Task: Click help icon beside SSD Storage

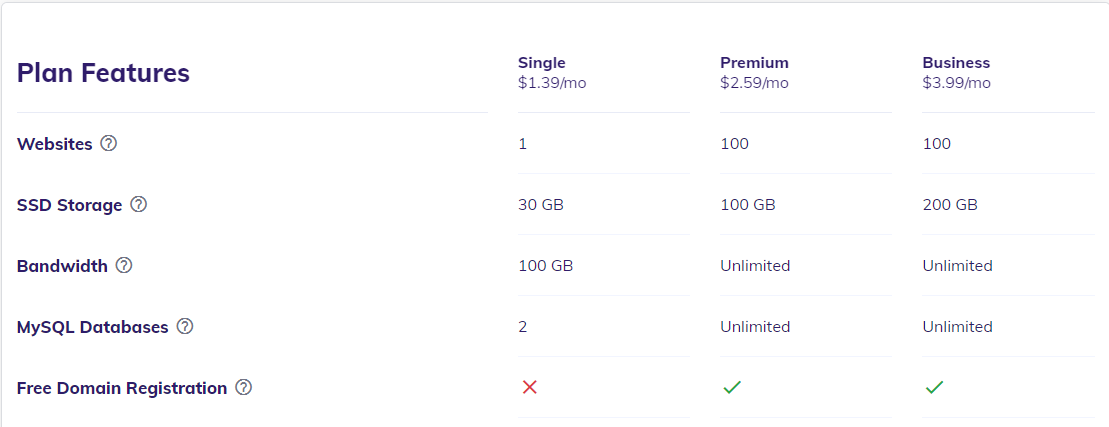Action: (139, 204)
